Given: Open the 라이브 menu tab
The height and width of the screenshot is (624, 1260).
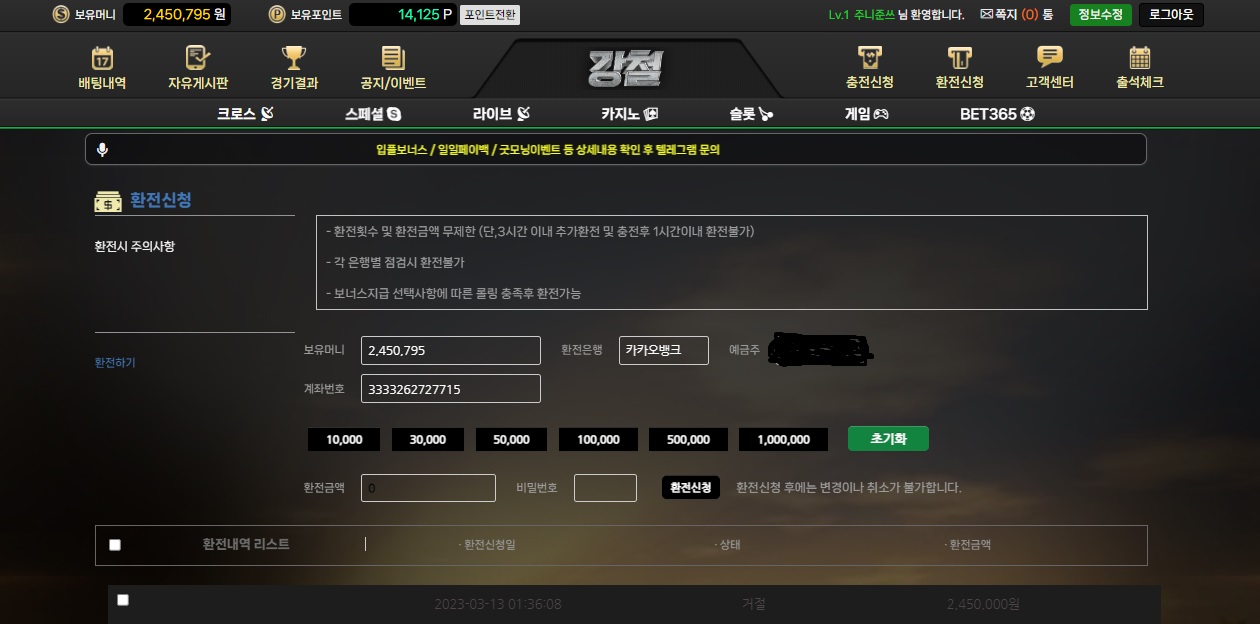Looking at the screenshot, I should click(501, 114).
